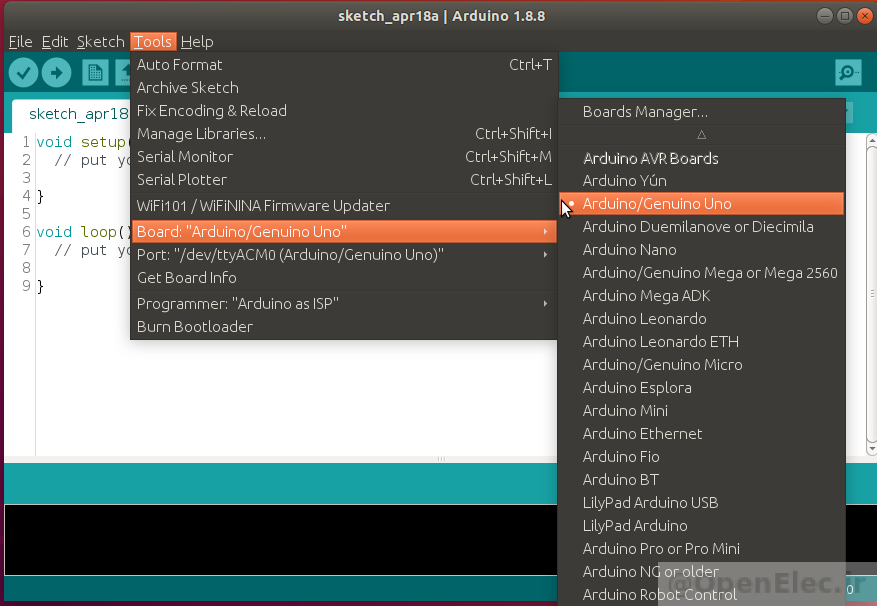Expand the Port: "/dev/ttyACM0" submenu

pyautogui.click(x=344, y=255)
